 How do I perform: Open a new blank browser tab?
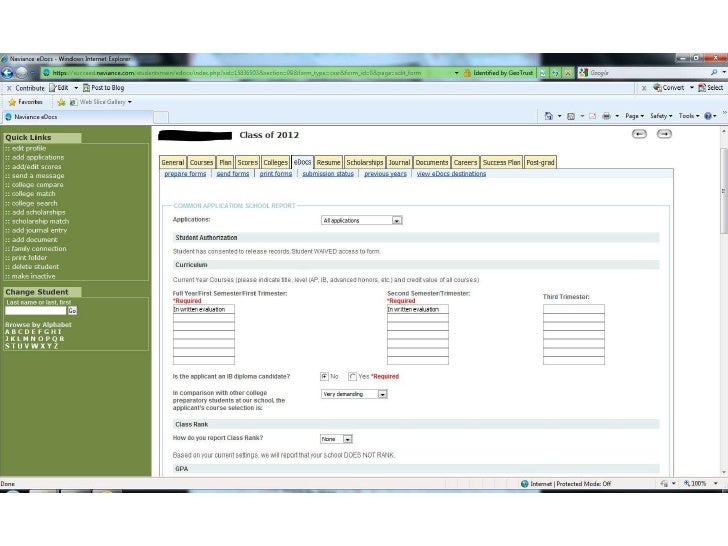pos(161,117)
